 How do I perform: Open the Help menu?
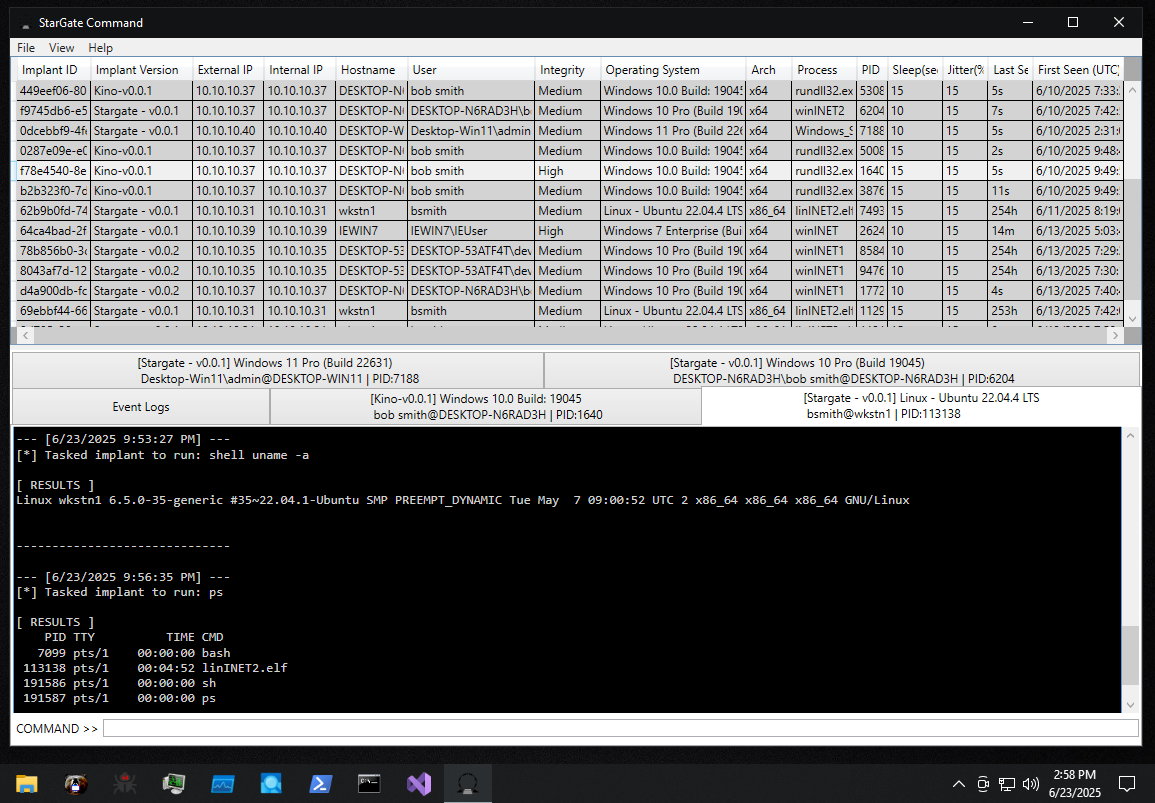(x=100, y=48)
